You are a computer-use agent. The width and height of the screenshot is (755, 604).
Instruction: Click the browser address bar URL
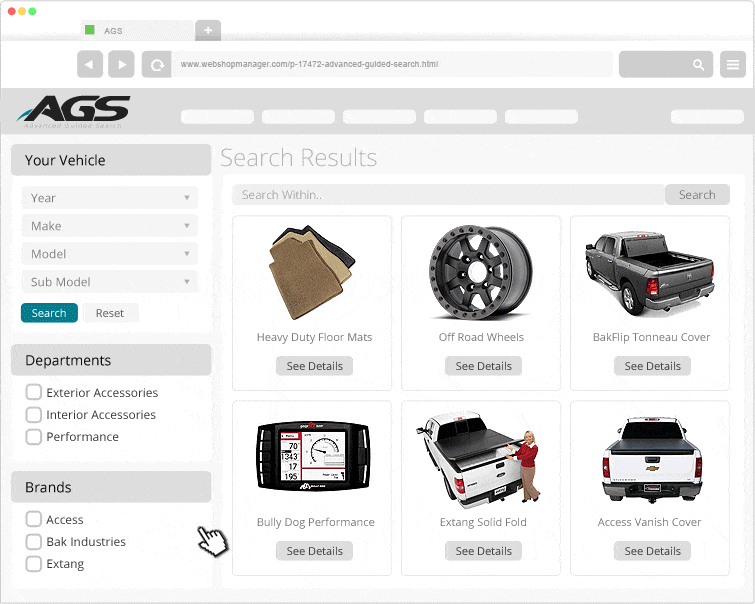(390, 64)
